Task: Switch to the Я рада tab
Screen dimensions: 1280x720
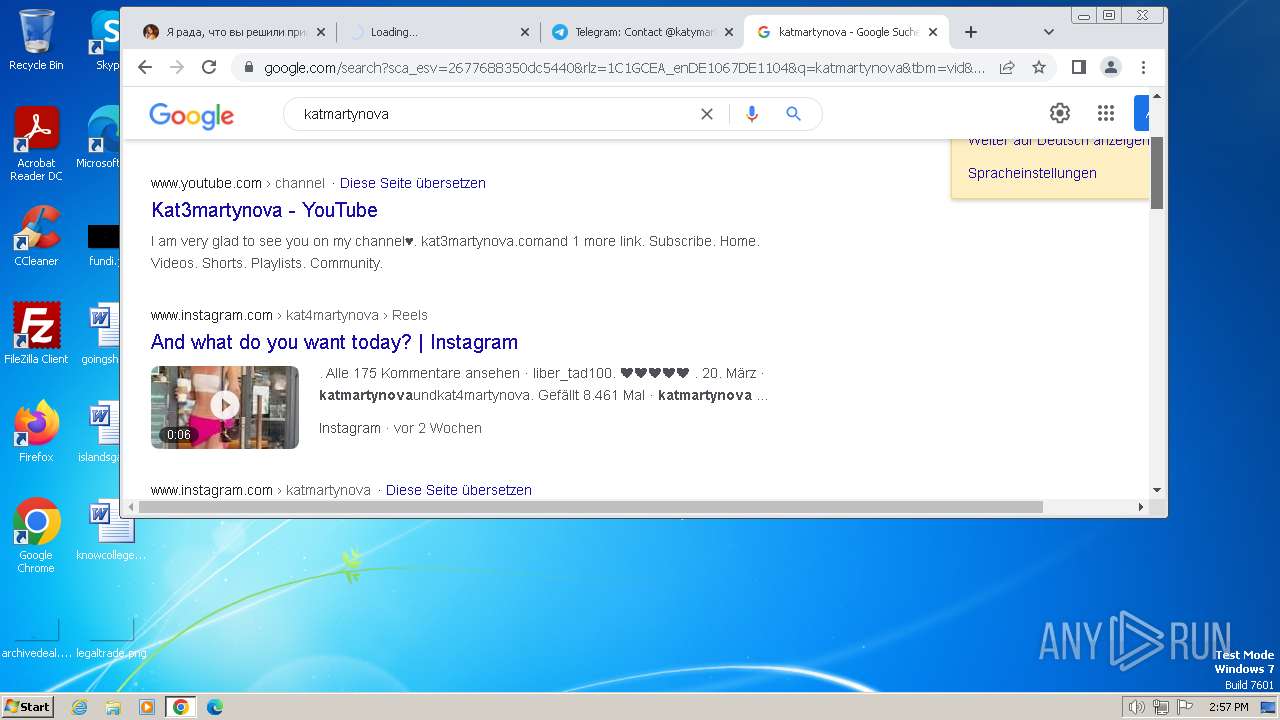Action: click(234, 32)
